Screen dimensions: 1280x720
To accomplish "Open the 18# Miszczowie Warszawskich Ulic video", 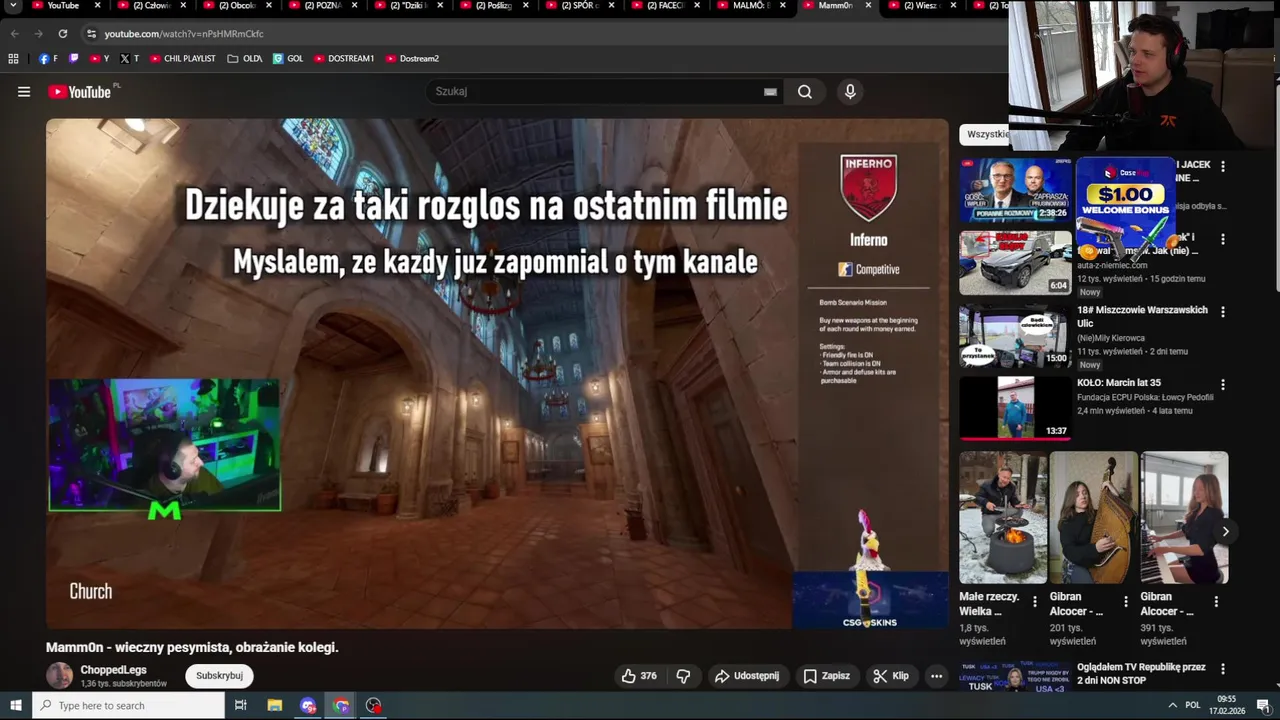I will tap(1142, 317).
